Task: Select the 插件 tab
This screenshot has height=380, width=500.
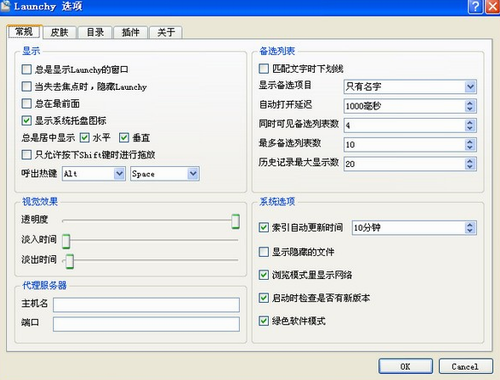Action: [131, 32]
